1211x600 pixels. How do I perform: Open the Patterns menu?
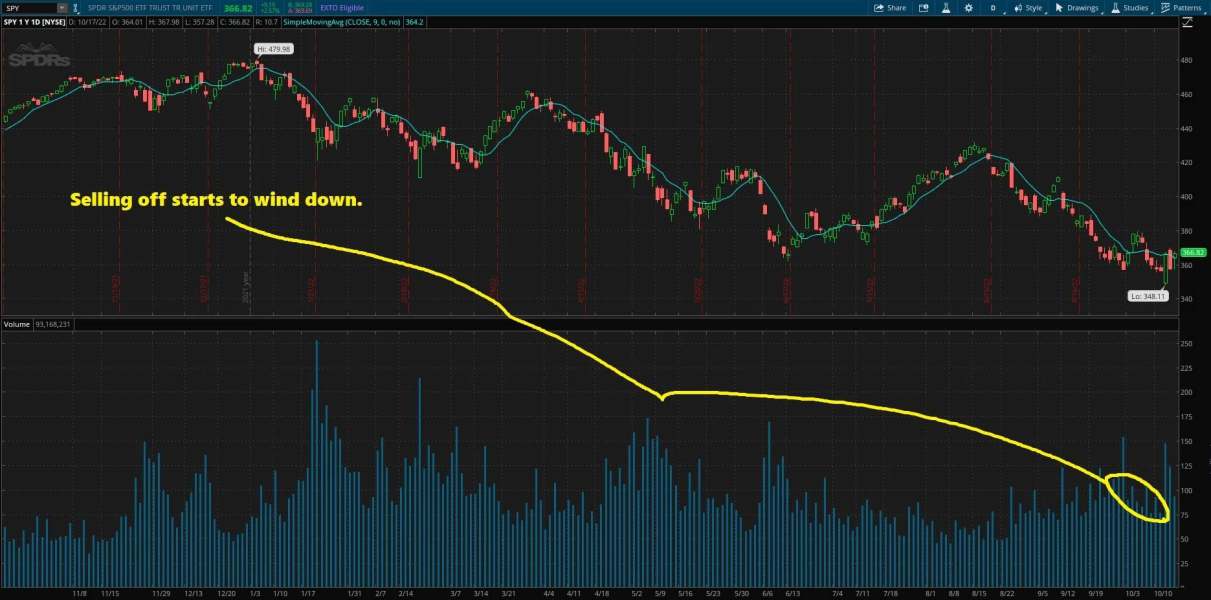1186,8
